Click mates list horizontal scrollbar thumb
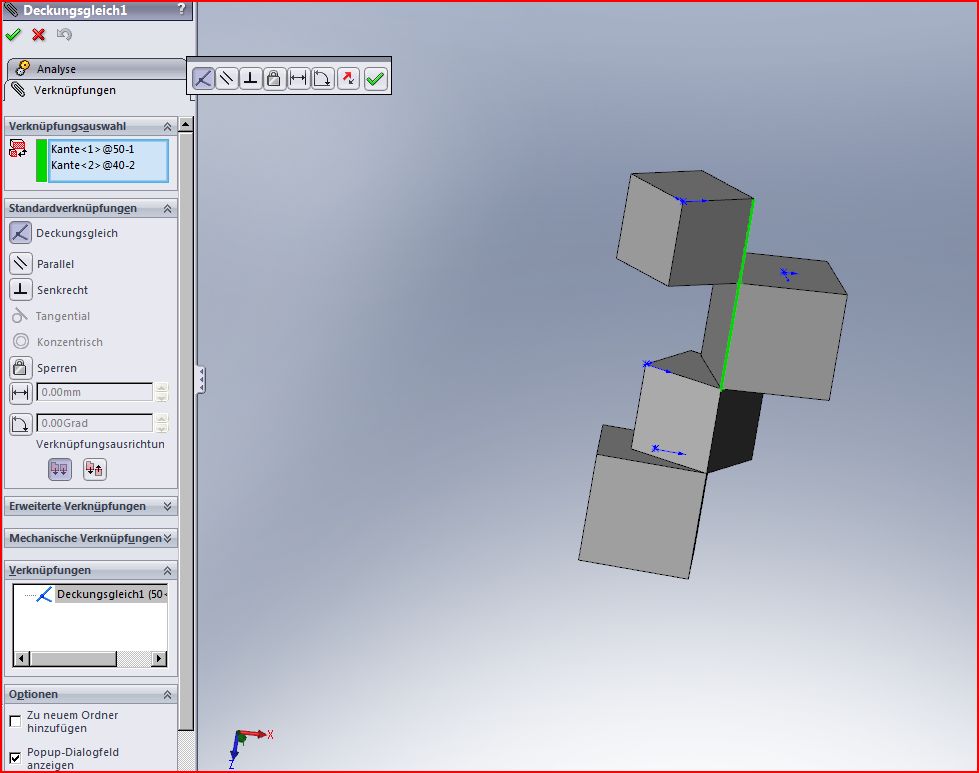This screenshot has width=979, height=773. pyautogui.click(x=73, y=659)
